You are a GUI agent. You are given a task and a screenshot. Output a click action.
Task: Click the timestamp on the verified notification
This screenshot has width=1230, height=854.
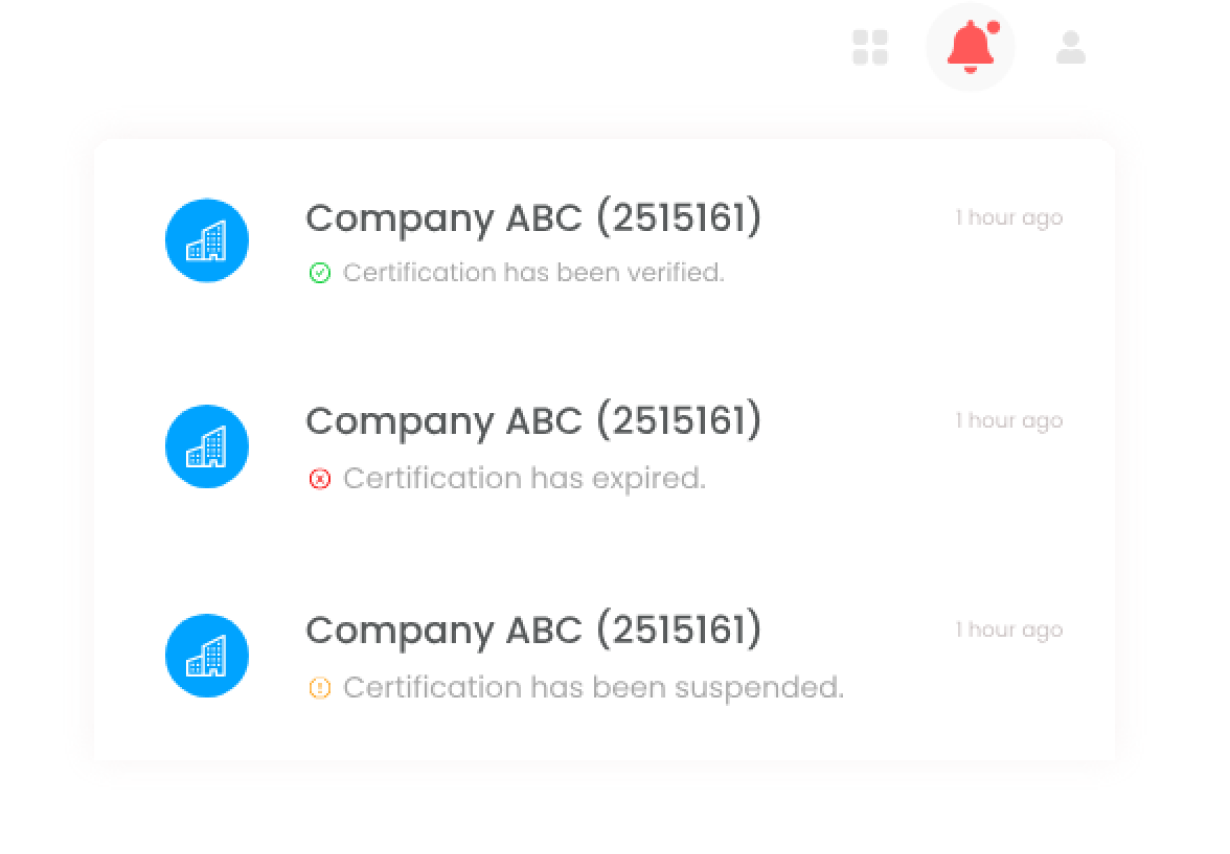point(1009,218)
